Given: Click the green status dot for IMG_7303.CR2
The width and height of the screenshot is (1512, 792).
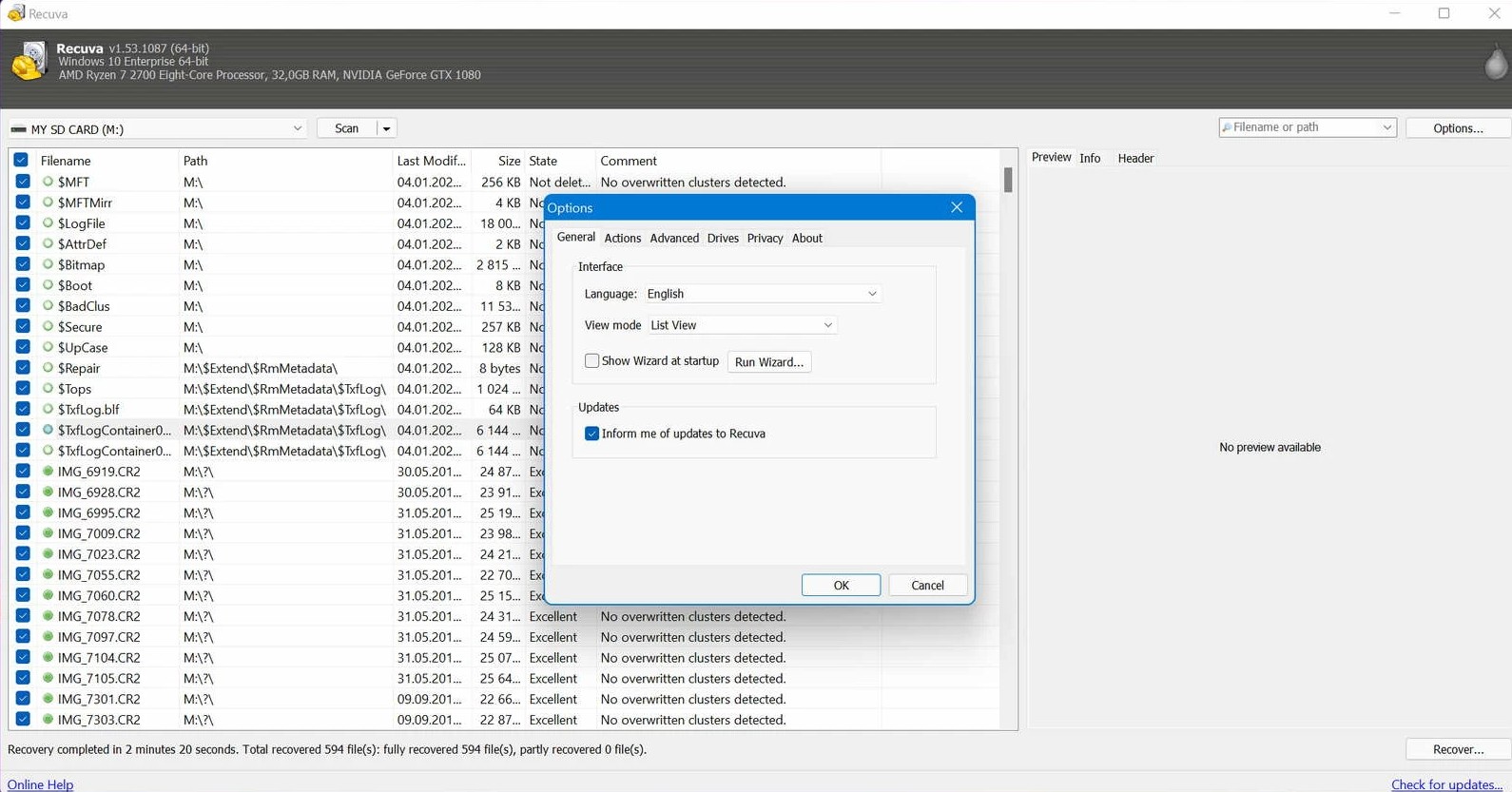Looking at the screenshot, I should 48,720.
